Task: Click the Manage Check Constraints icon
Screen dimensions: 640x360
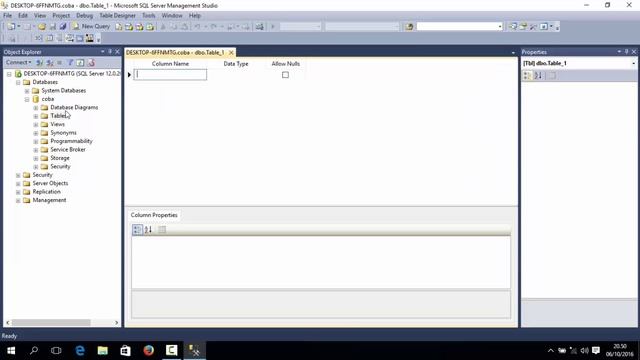Action: click(80, 38)
